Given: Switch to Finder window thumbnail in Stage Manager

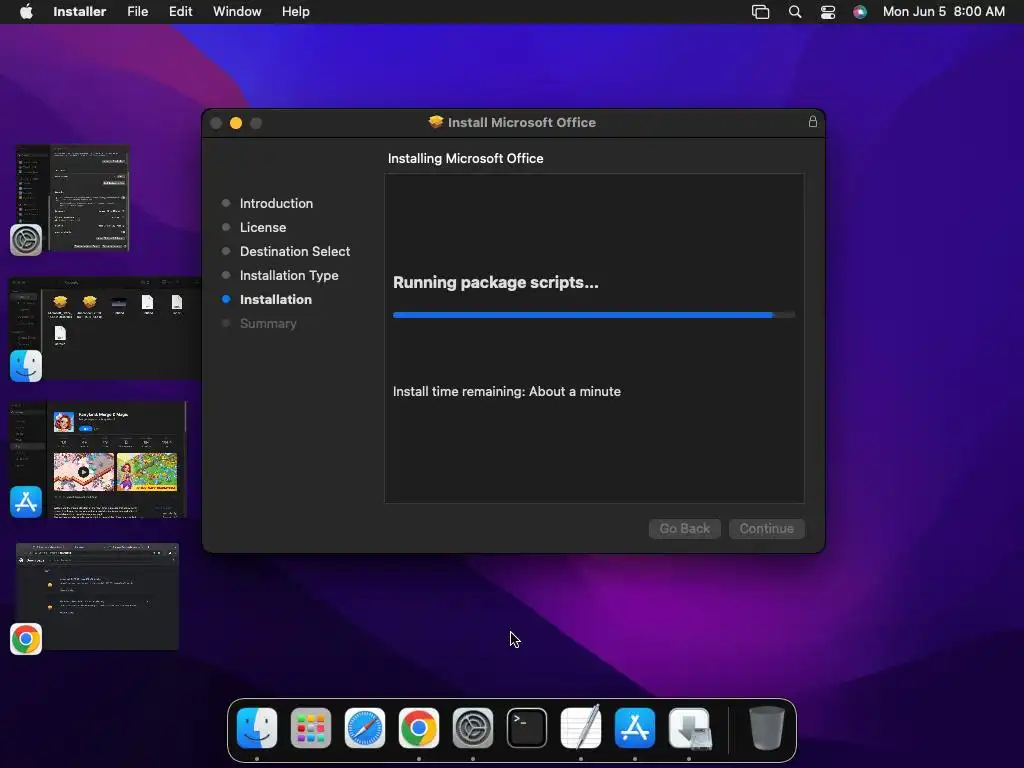Looking at the screenshot, I should tap(104, 328).
